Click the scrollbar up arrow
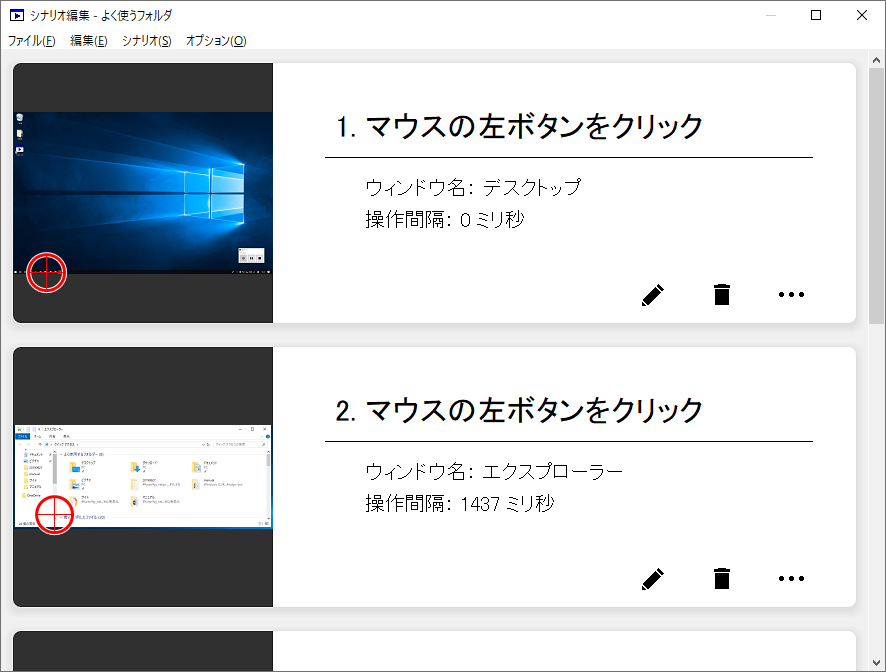Screen dimensions: 886x672 point(876,59)
